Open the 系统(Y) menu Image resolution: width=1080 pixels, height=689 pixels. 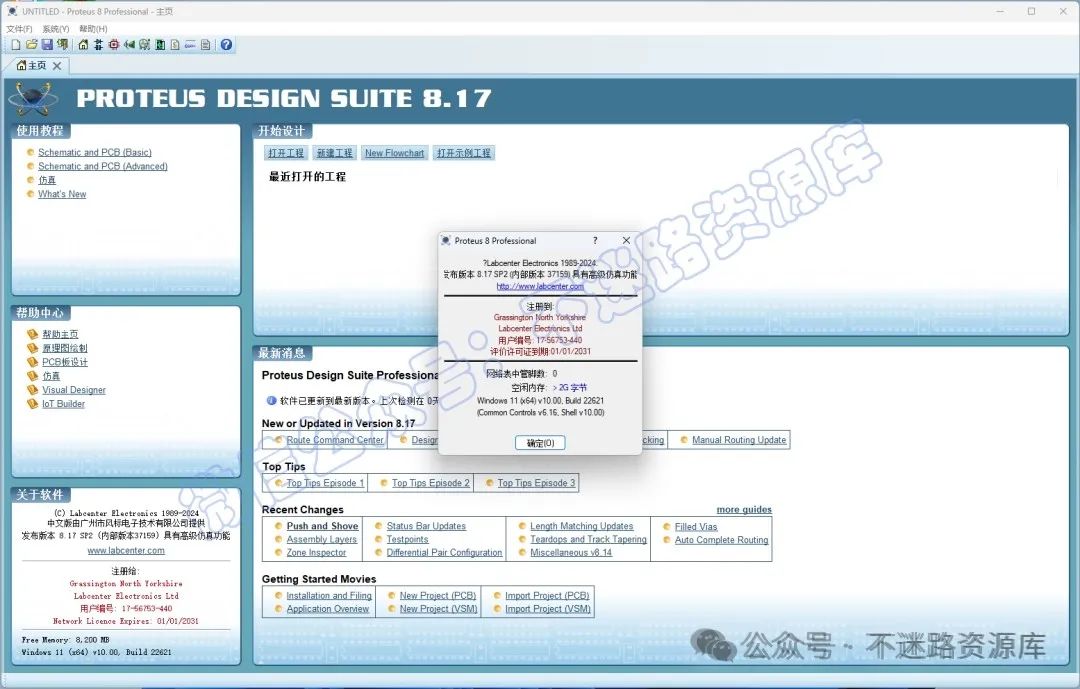pyautogui.click(x=56, y=29)
